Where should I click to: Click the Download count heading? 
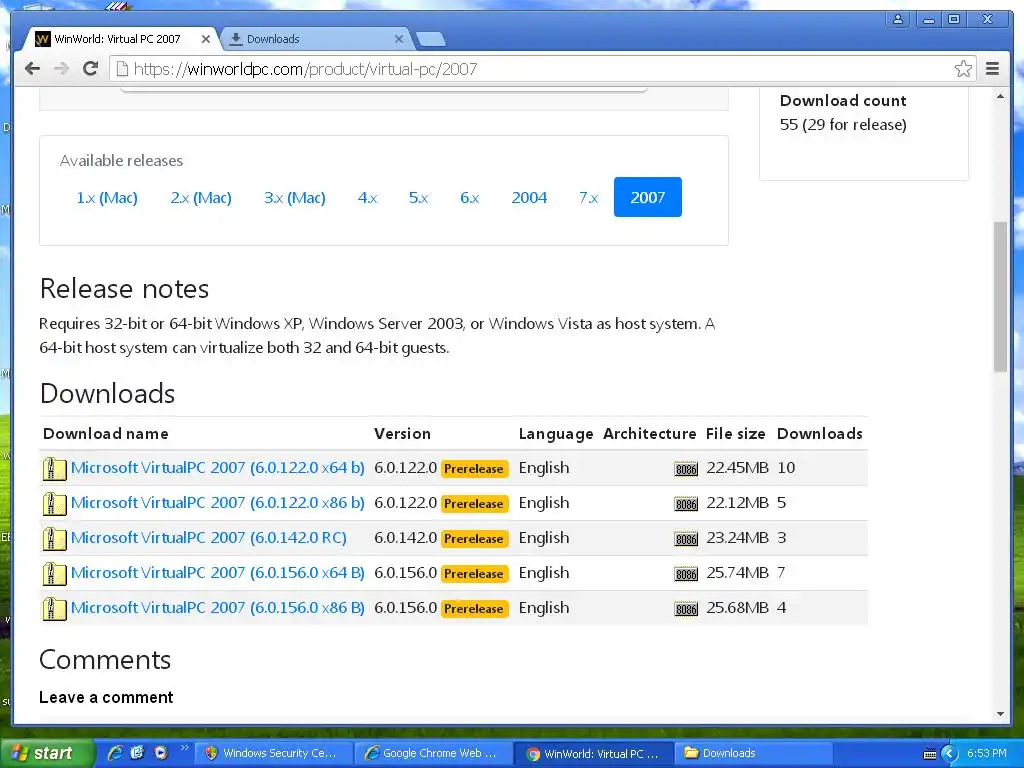843,101
